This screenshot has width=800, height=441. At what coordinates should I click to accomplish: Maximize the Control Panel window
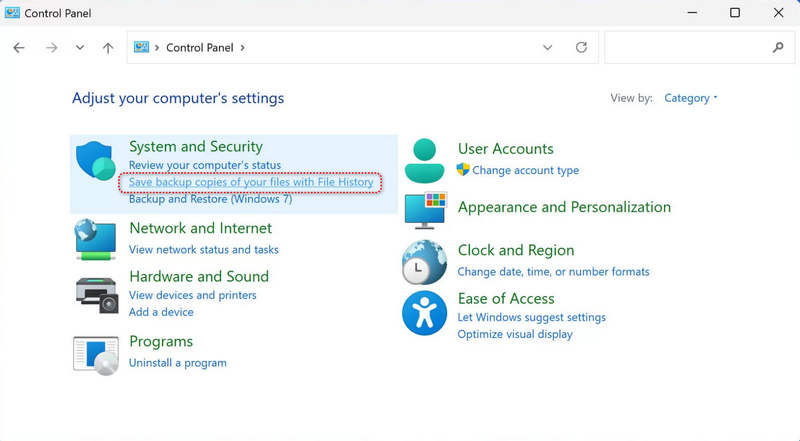[735, 12]
